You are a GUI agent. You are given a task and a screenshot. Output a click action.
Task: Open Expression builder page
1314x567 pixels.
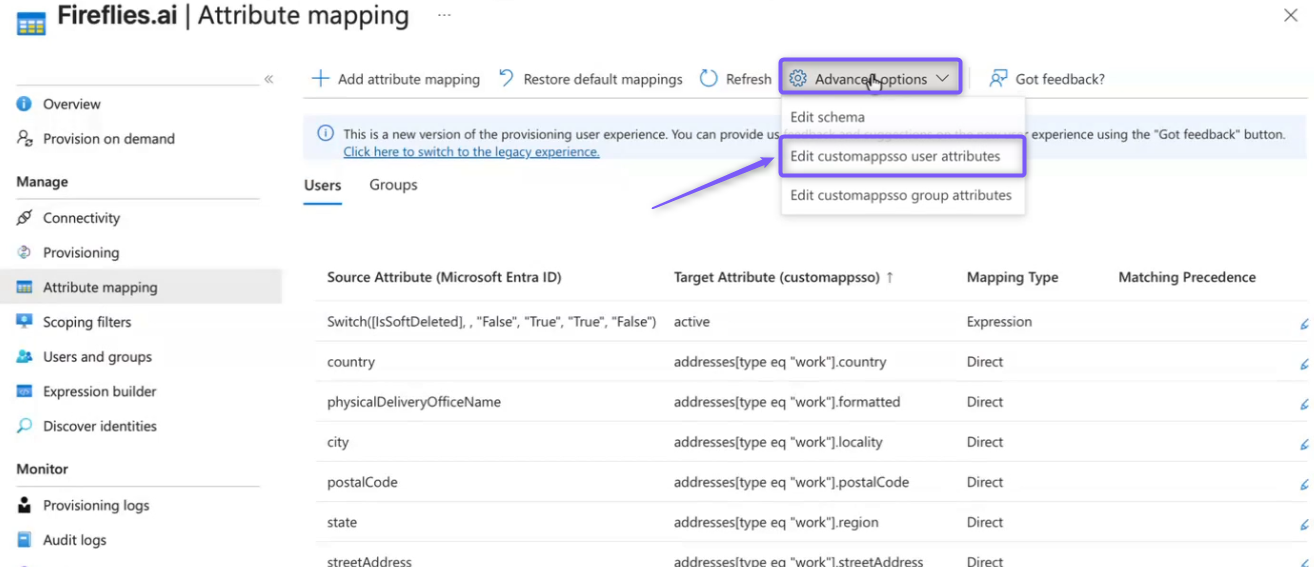(100, 391)
